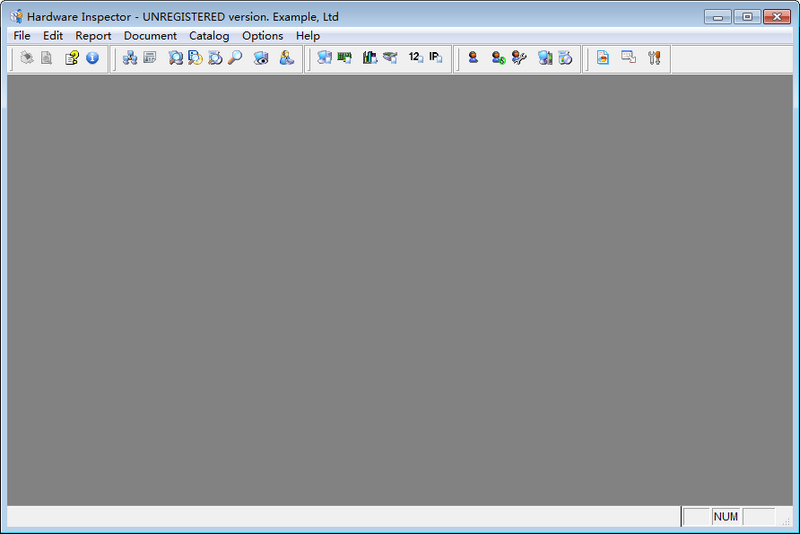Open the network computers tree icon

point(130,58)
